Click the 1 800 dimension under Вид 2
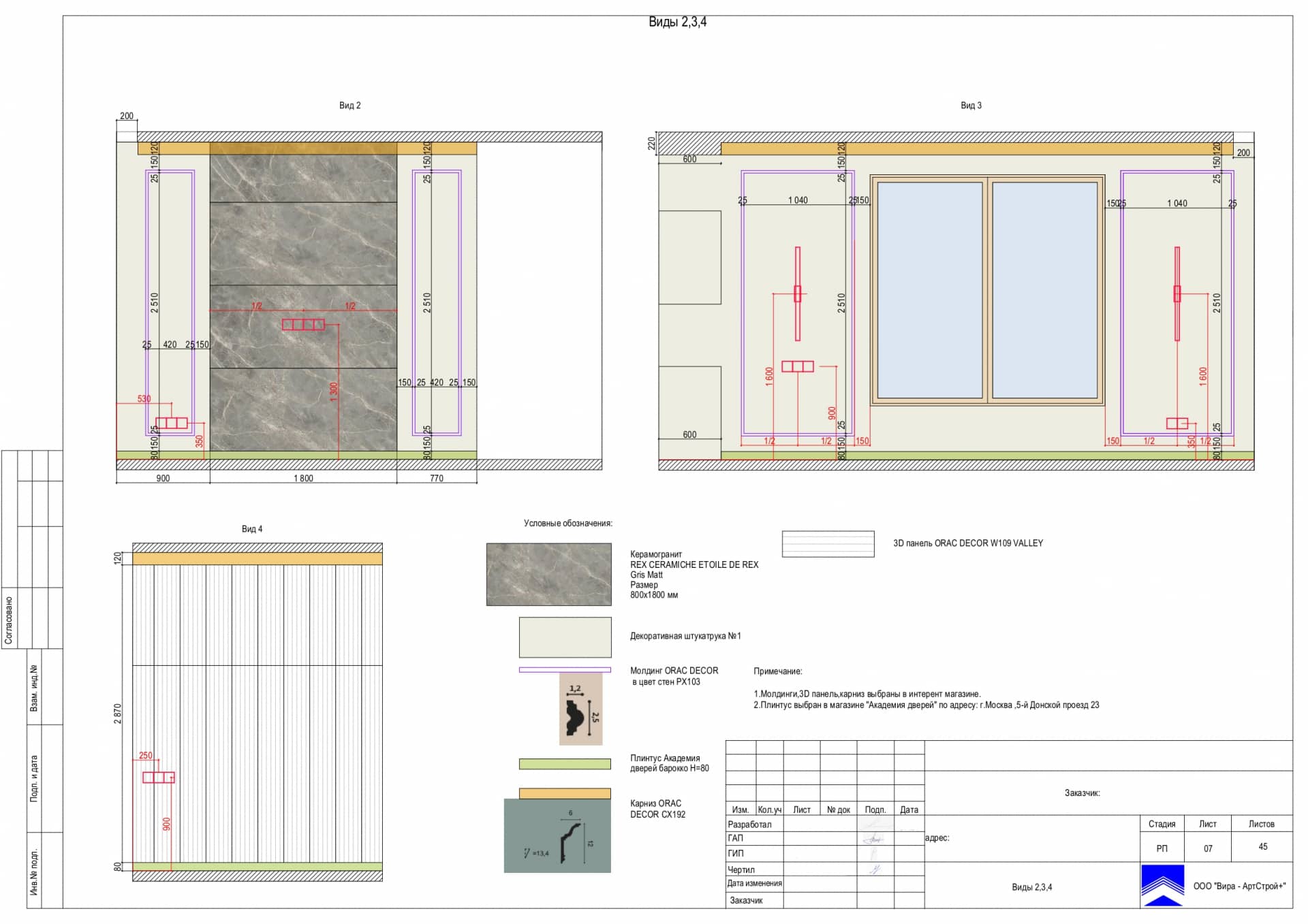1308x924 pixels. pyautogui.click(x=303, y=479)
